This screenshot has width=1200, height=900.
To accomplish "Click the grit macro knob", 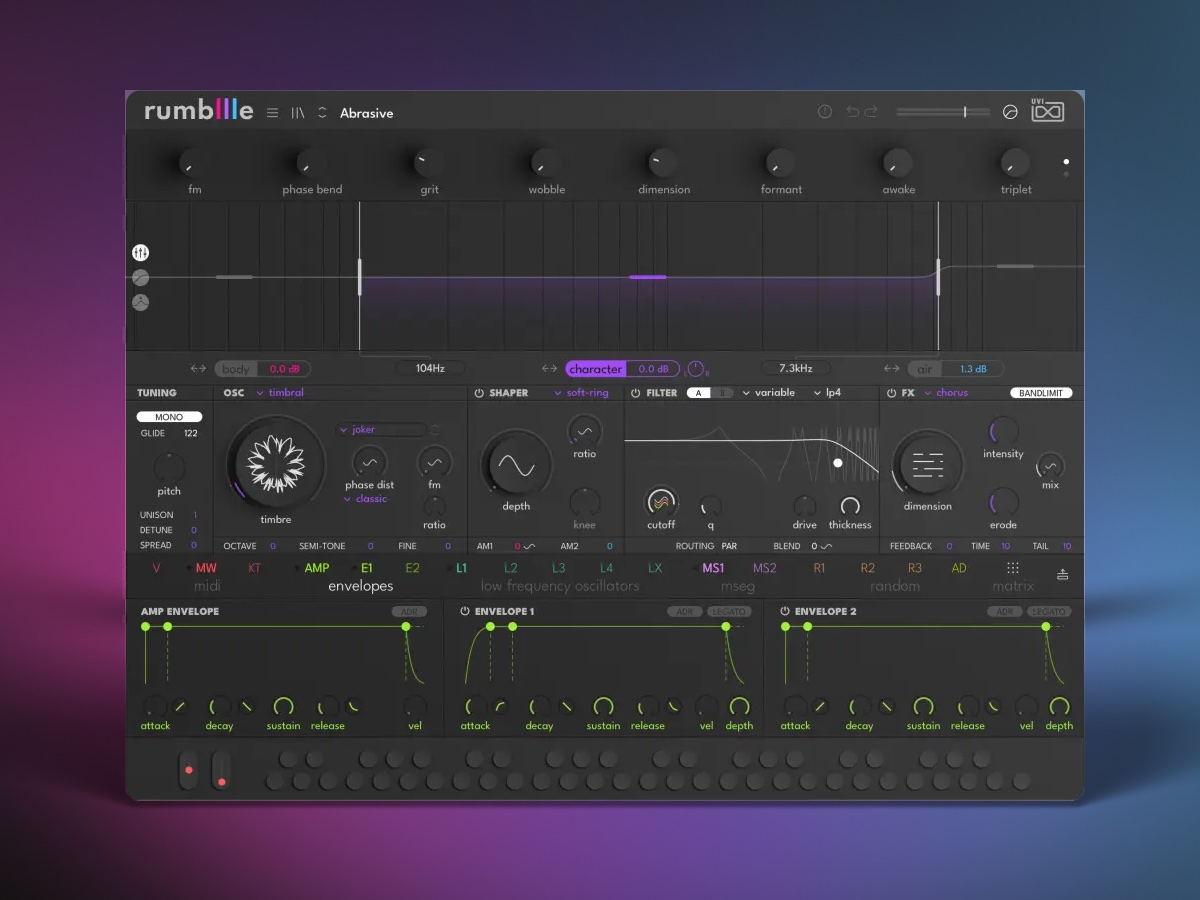I will (429, 161).
